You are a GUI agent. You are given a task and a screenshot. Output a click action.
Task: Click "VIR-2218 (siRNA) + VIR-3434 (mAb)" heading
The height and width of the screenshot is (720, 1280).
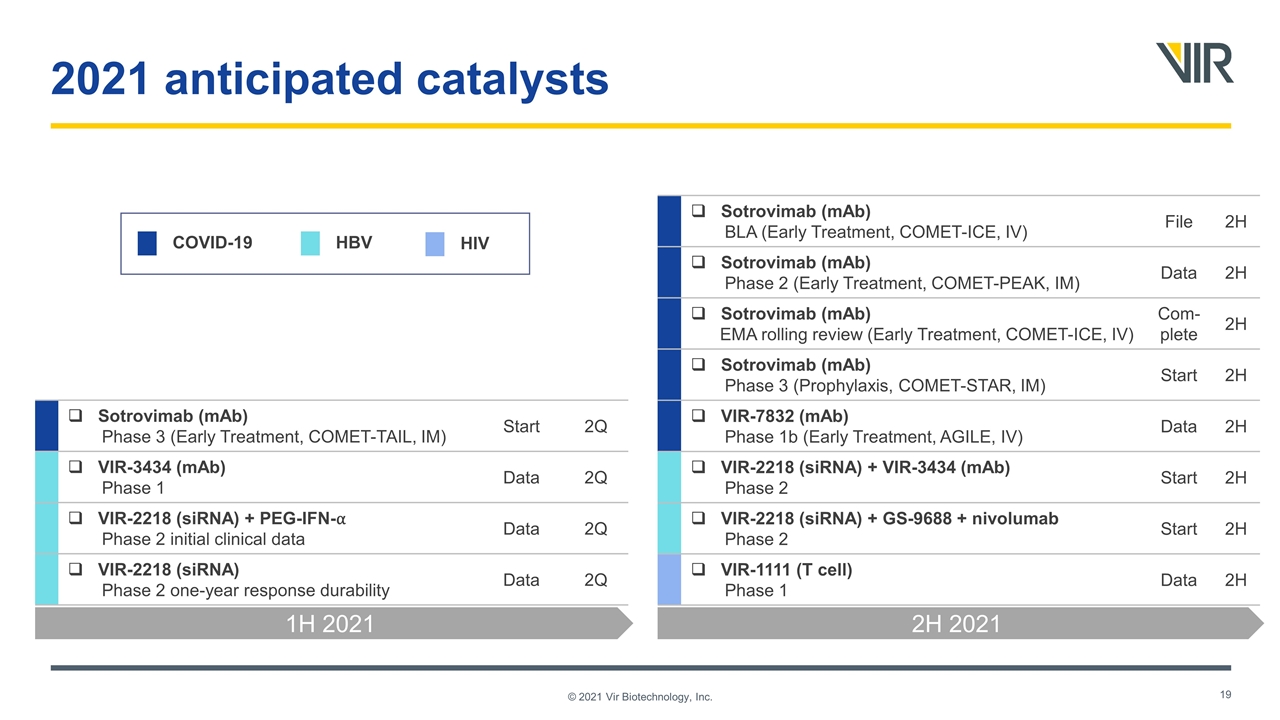[865, 467]
